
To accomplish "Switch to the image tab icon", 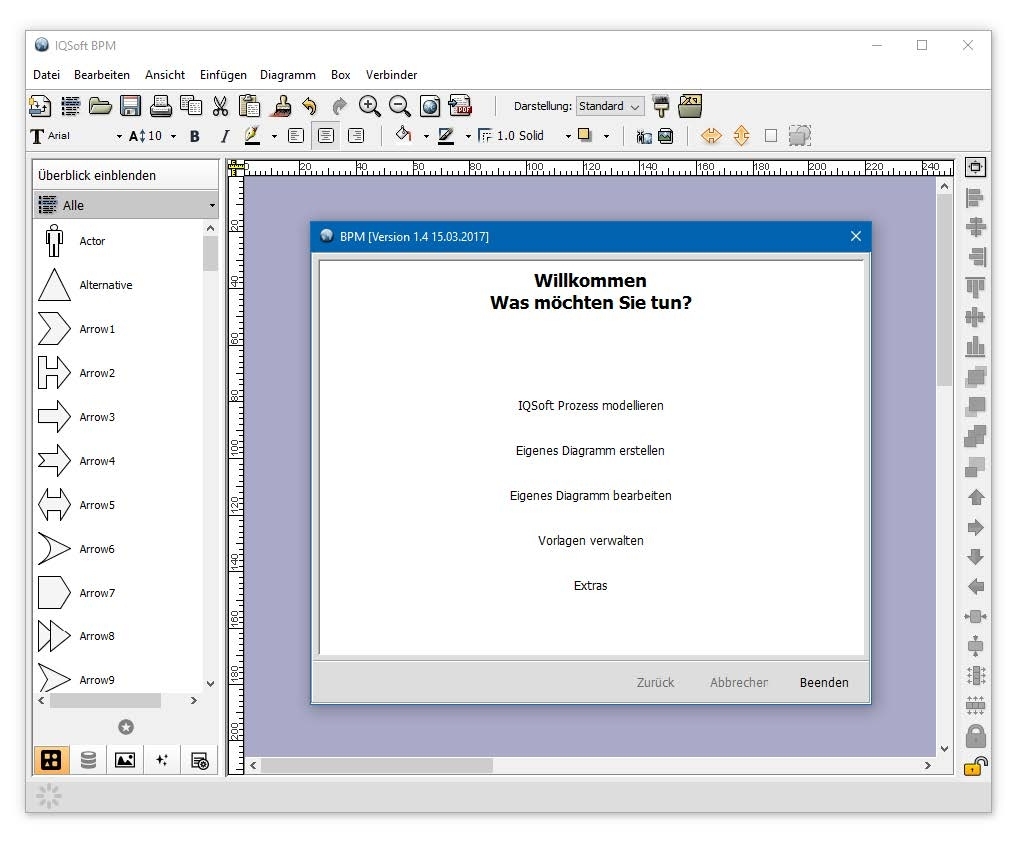I will pos(125,760).
